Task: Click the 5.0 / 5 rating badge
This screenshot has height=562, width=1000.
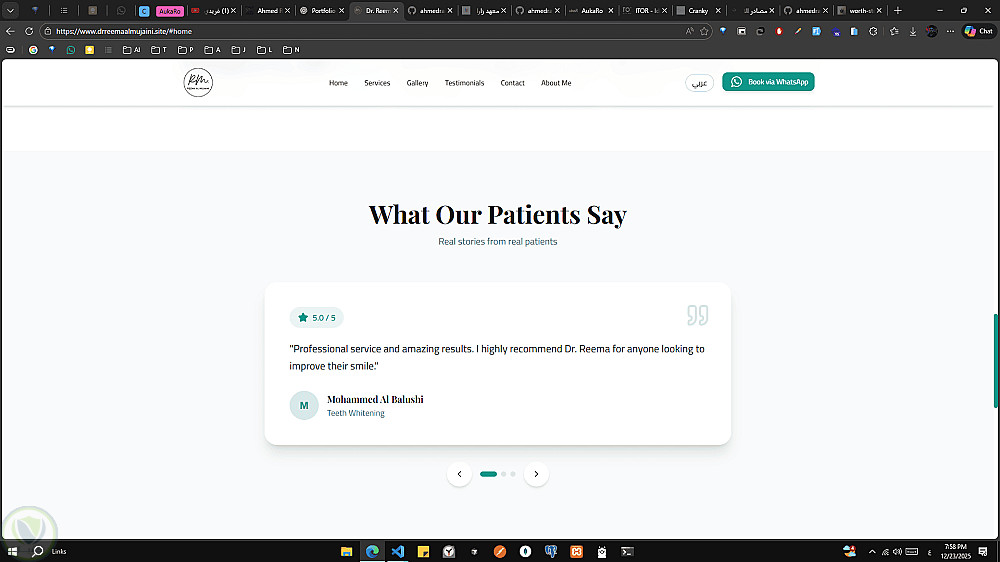Action: [316, 318]
